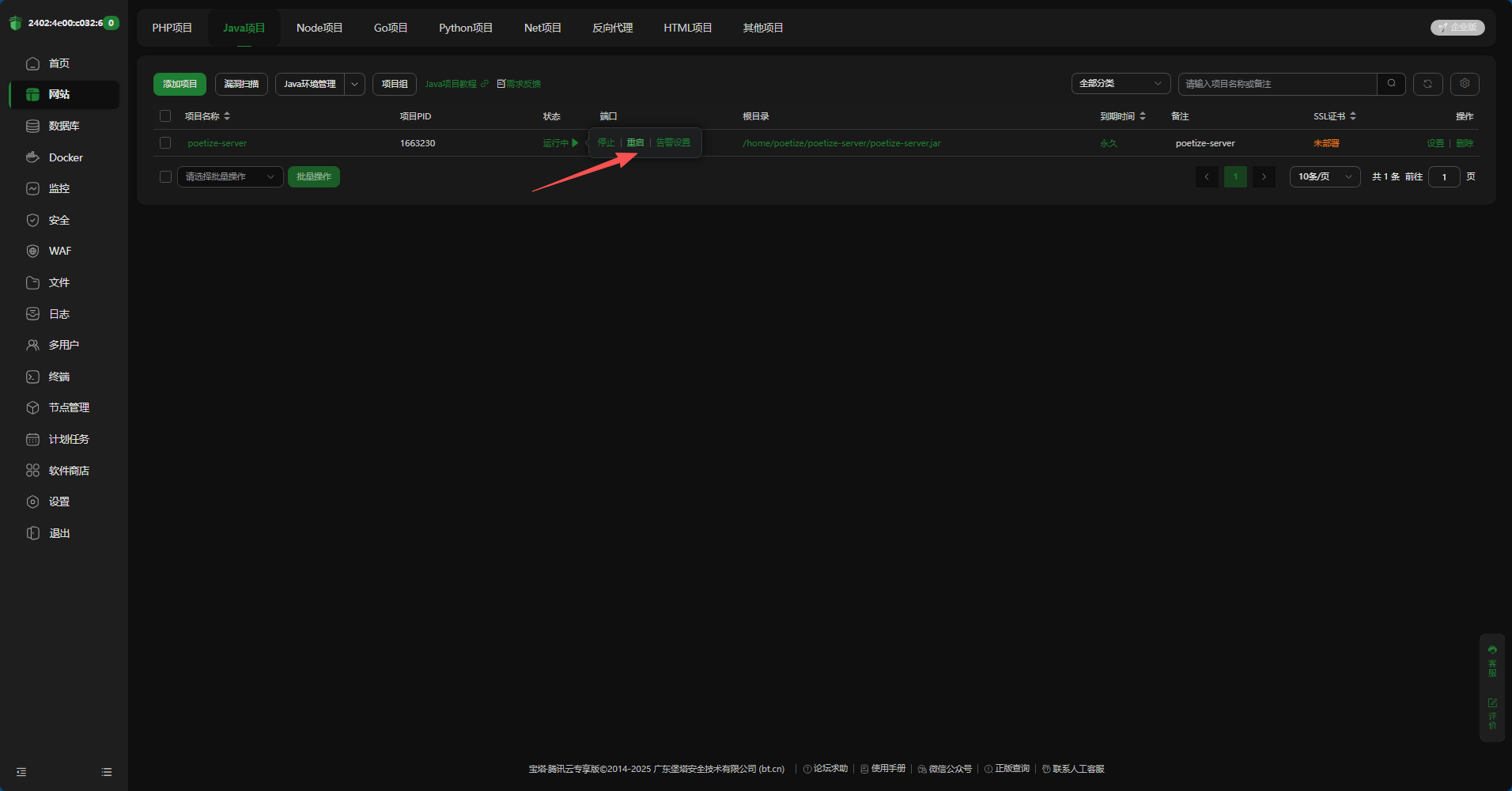Open table column settings gear
The width and height of the screenshot is (1512, 791).
tap(1465, 84)
